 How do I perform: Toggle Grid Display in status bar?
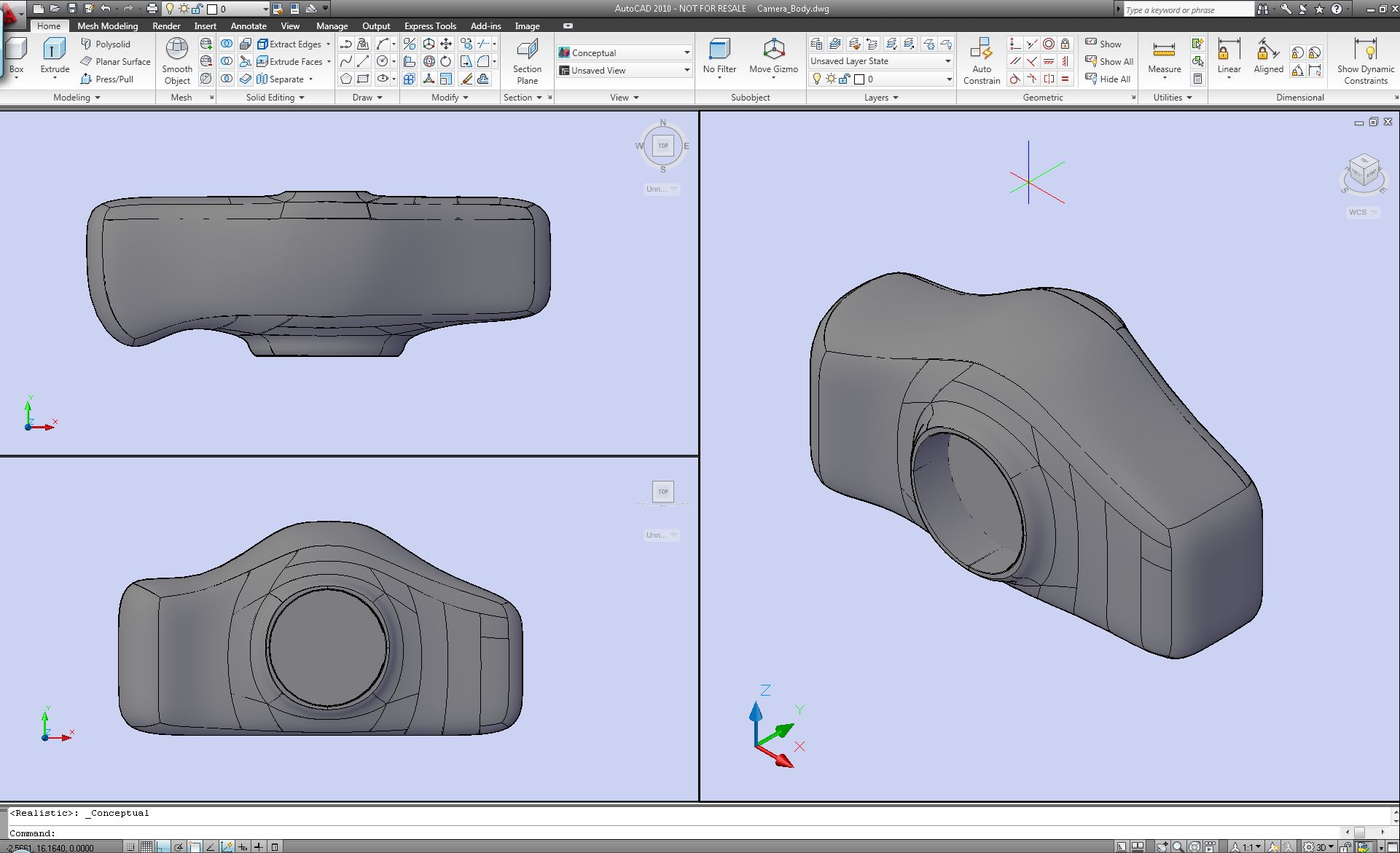pos(146,846)
